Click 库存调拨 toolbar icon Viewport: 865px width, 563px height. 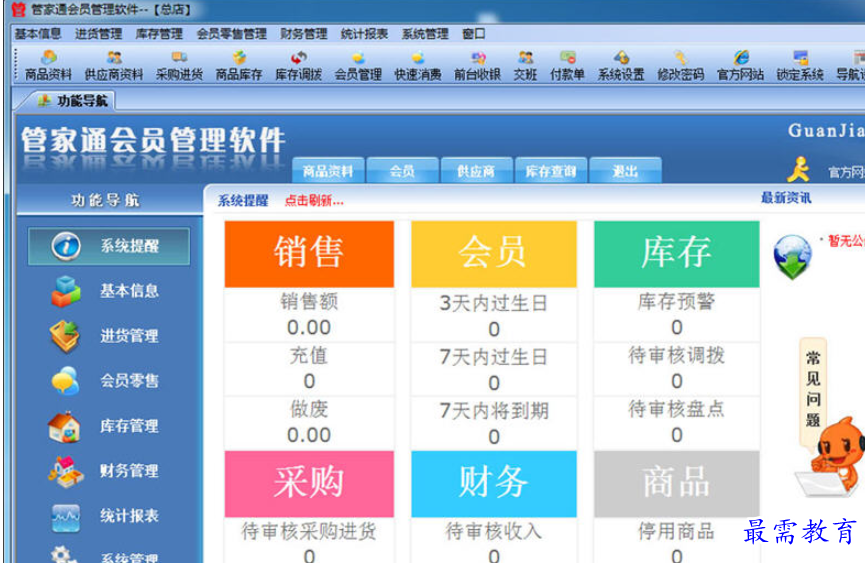298,65
